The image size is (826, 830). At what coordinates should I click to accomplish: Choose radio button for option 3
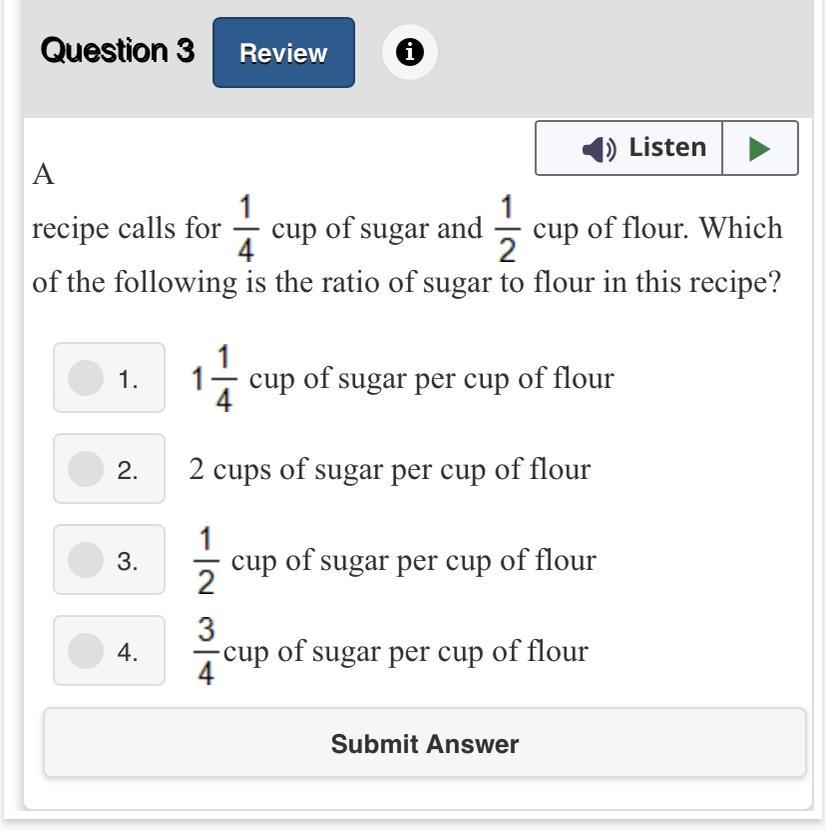point(86,560)
